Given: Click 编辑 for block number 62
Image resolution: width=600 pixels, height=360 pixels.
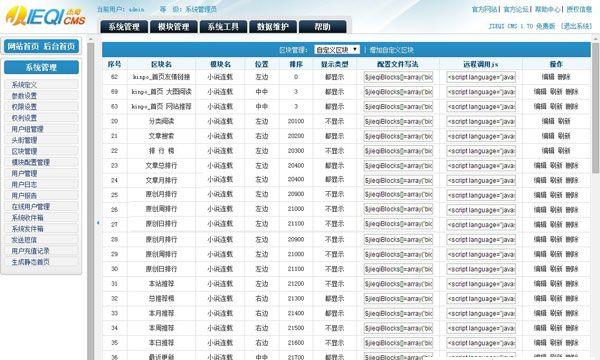Looking at the screenshot, I should pyautogui.click(x=548, y=77).
